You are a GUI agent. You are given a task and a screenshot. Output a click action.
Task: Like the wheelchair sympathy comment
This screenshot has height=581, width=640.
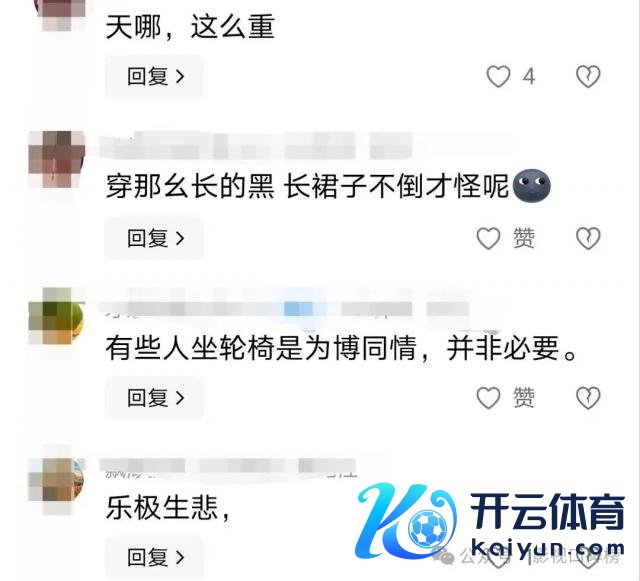[x=489, y=398]
